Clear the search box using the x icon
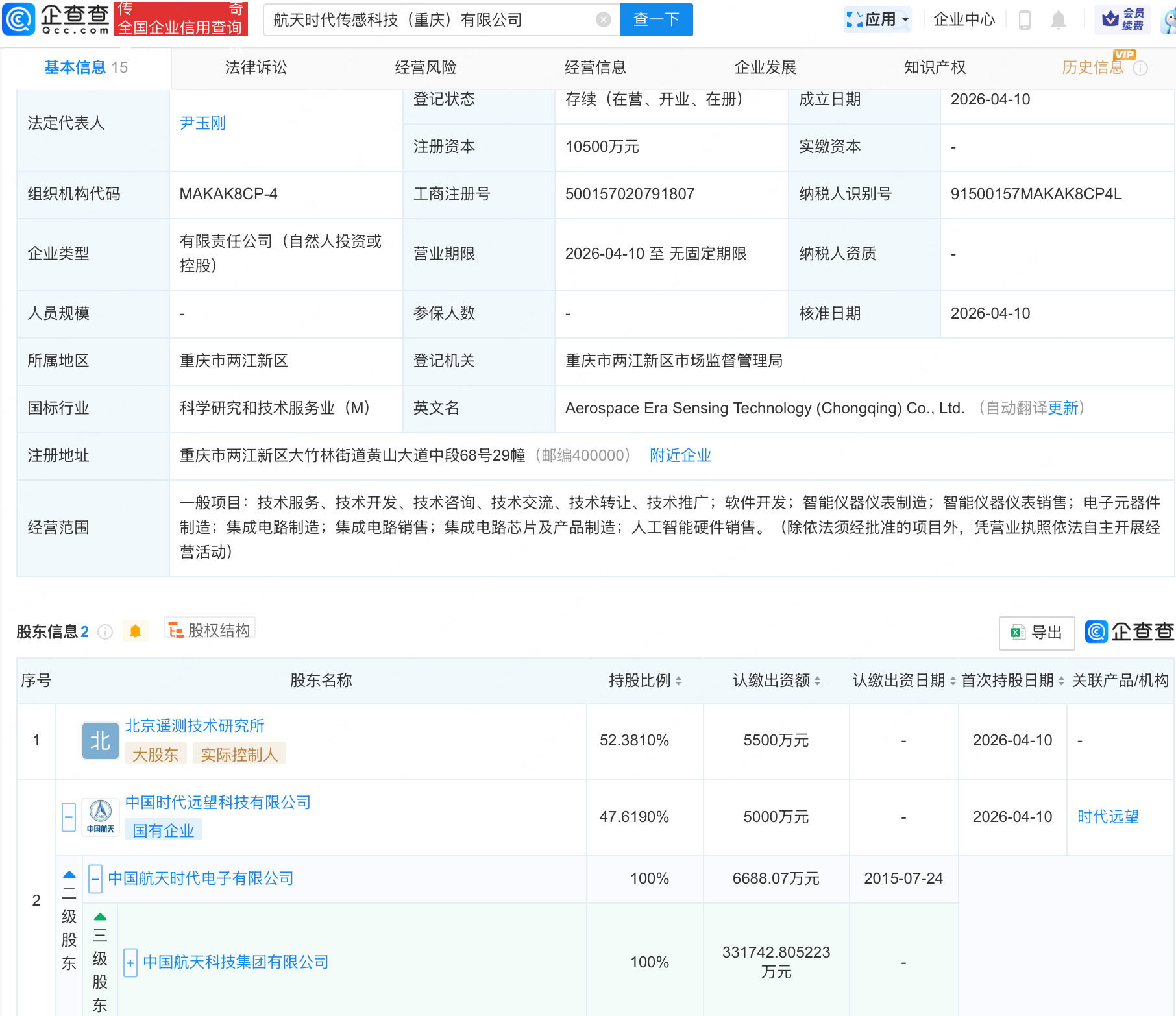1176x1016 pixels. tap(604, 19)
